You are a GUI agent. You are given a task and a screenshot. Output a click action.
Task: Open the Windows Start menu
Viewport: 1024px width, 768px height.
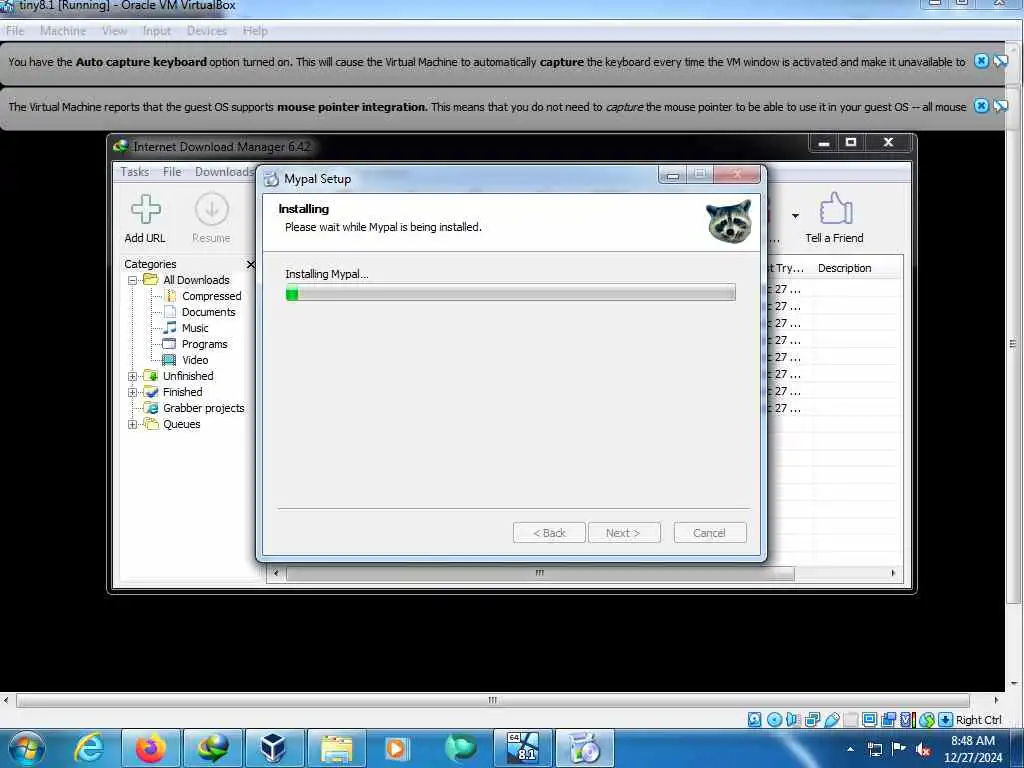pos(27,748)
